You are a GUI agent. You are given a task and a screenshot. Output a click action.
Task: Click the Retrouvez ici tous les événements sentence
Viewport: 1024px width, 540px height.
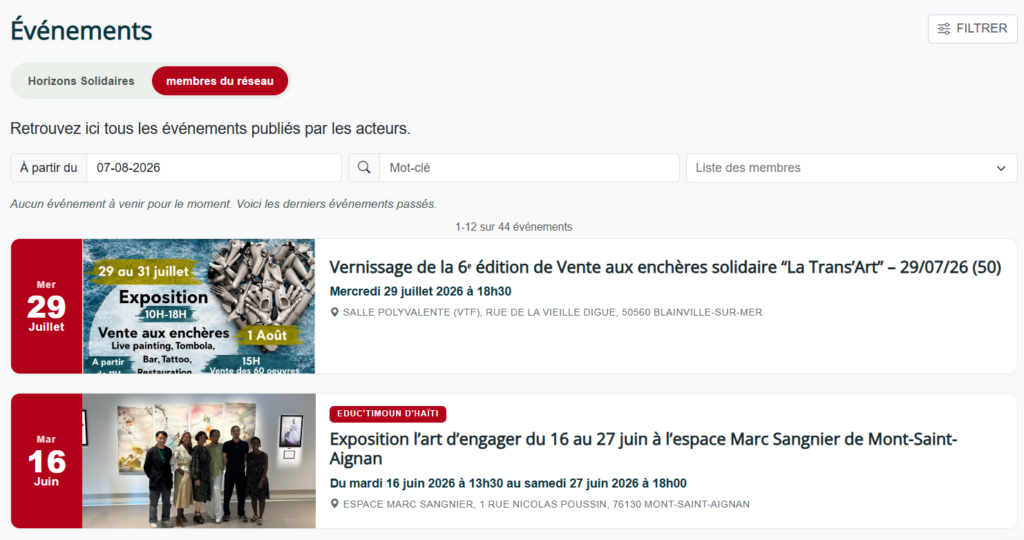(x=210, y=129)
